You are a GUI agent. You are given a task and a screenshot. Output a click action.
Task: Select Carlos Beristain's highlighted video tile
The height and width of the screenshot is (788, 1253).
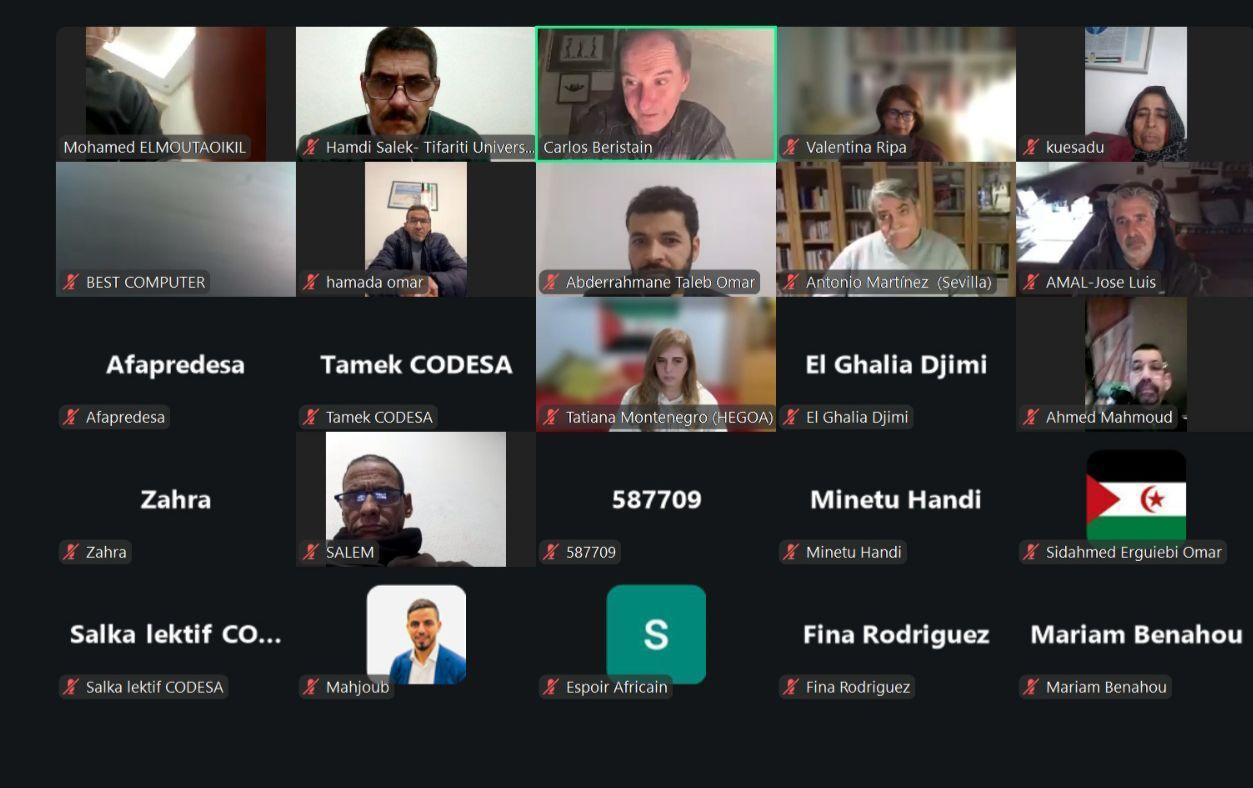pyautogui.click(x=656, y=94)
